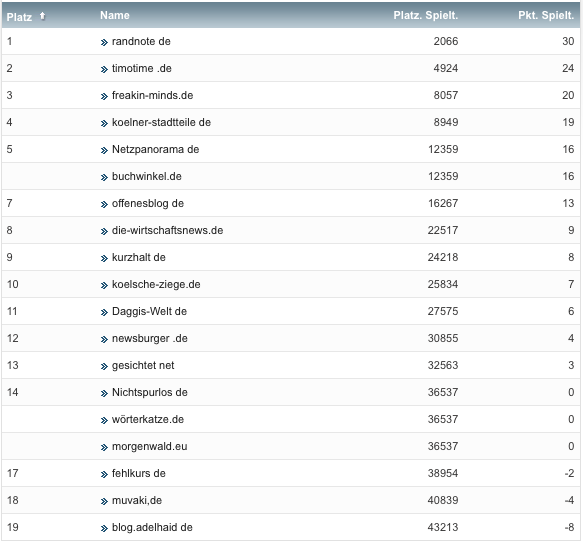Click the arrow icon before blog.adelhaid de

(104, 528)
